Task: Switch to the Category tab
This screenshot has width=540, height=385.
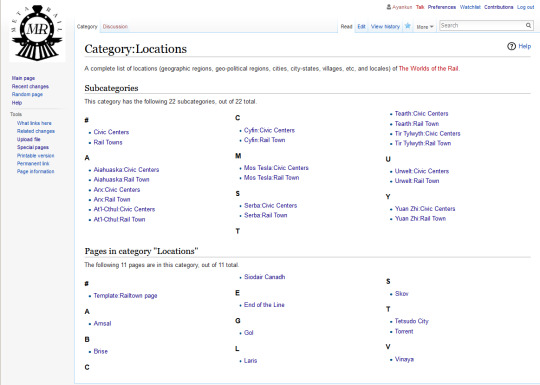Action: [x=87, y=27]
